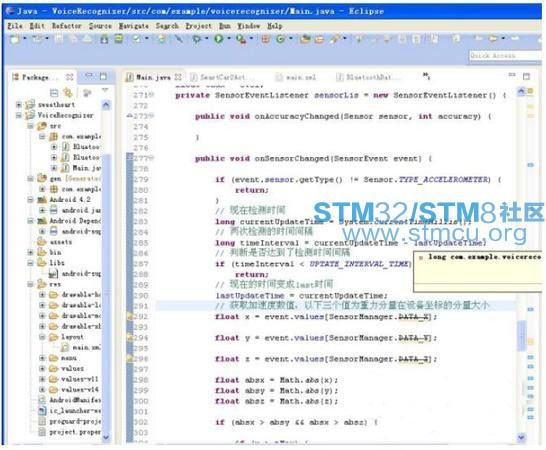
Task: Expand the bin folder node
Action: (x=30, y=252)
